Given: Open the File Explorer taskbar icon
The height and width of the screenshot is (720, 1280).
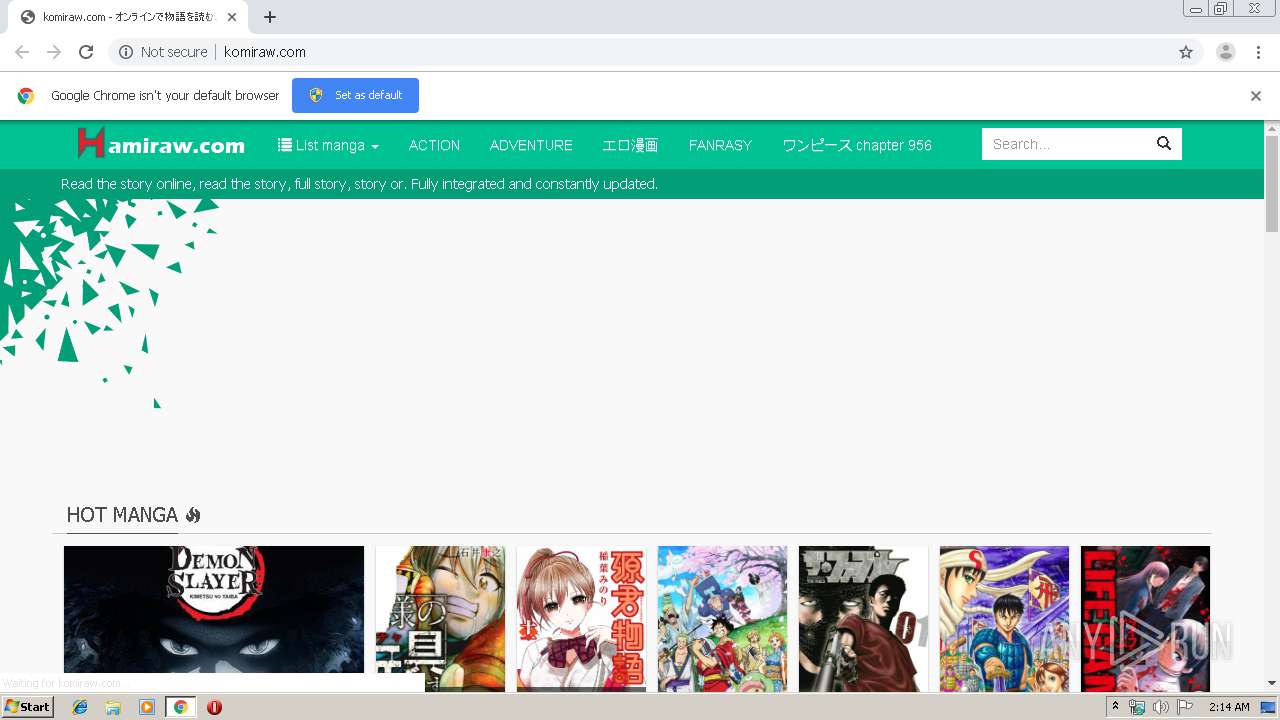Looking at the screenshot, I should [x=113, y=707].
